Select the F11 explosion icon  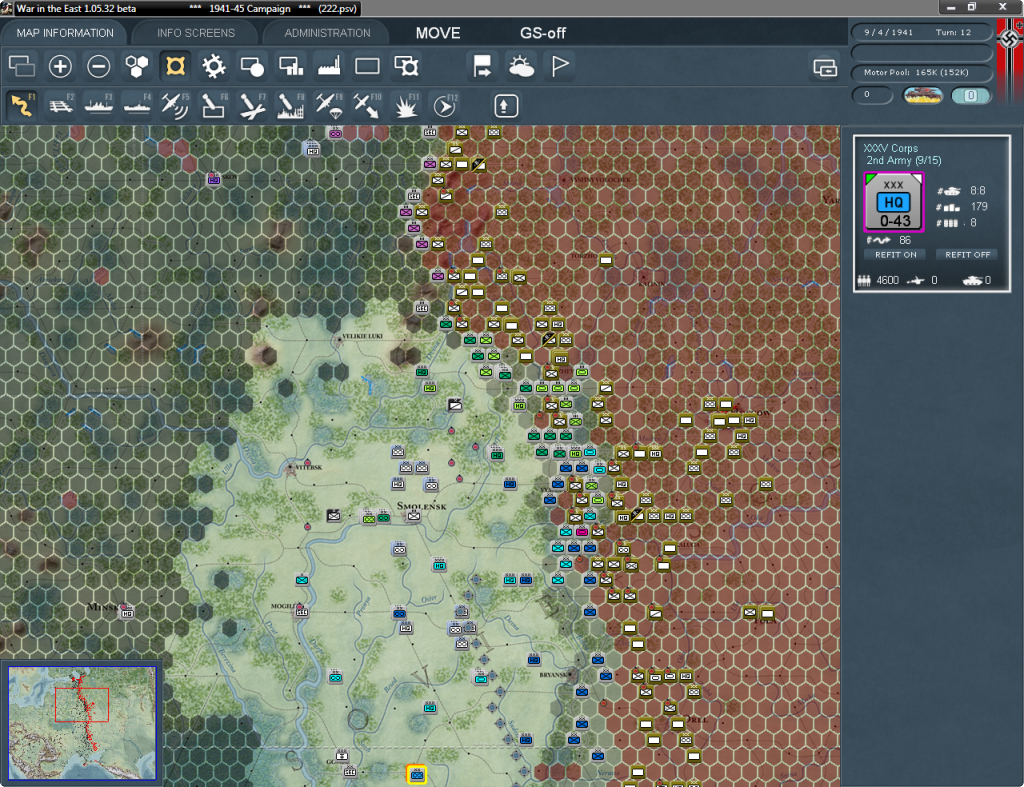(406, 106)
